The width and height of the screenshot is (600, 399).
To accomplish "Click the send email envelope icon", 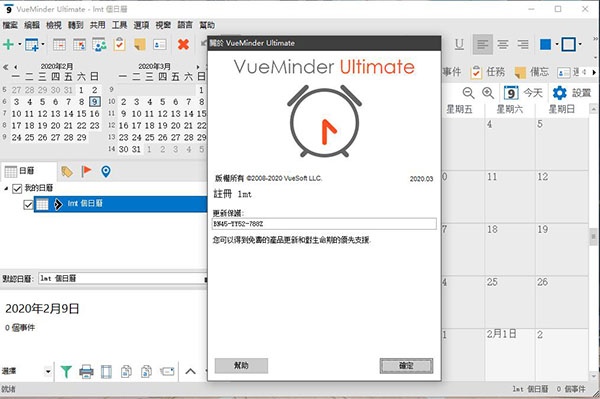I will pyautogui.click(x=167, y=371).
